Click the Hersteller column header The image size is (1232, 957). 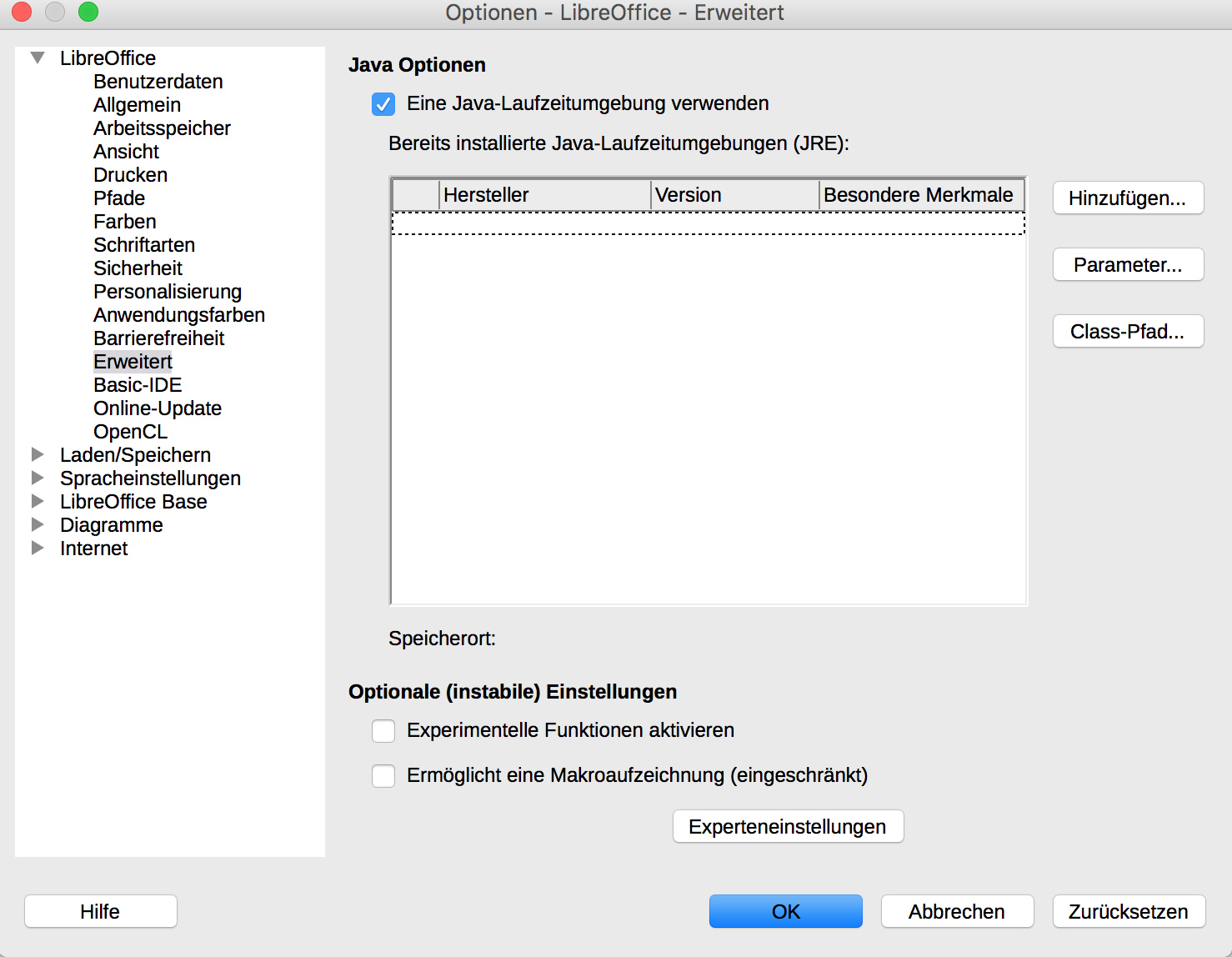click(x=545, y=195)
